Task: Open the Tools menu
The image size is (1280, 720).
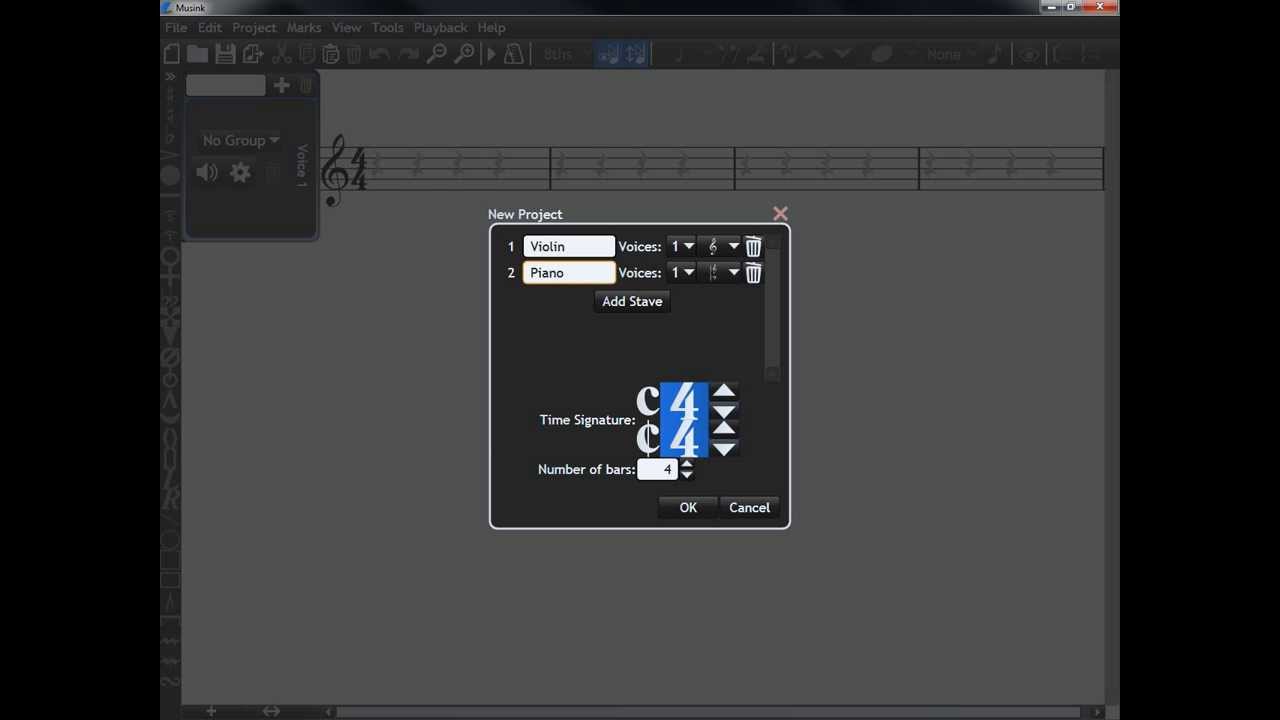Action: 388,27
